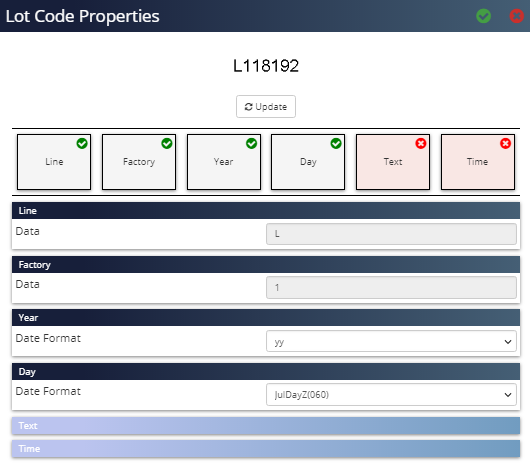
Task: Toggle the Time component tile
Action: coord(478,162)
